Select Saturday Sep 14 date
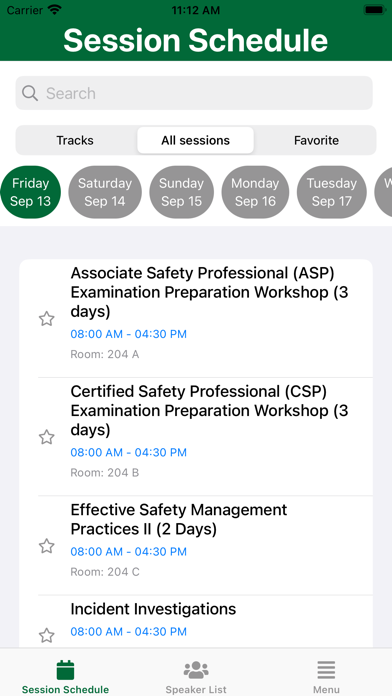This screenshot has height=696, width=392. pyautogui.click(x=105, y=192)
